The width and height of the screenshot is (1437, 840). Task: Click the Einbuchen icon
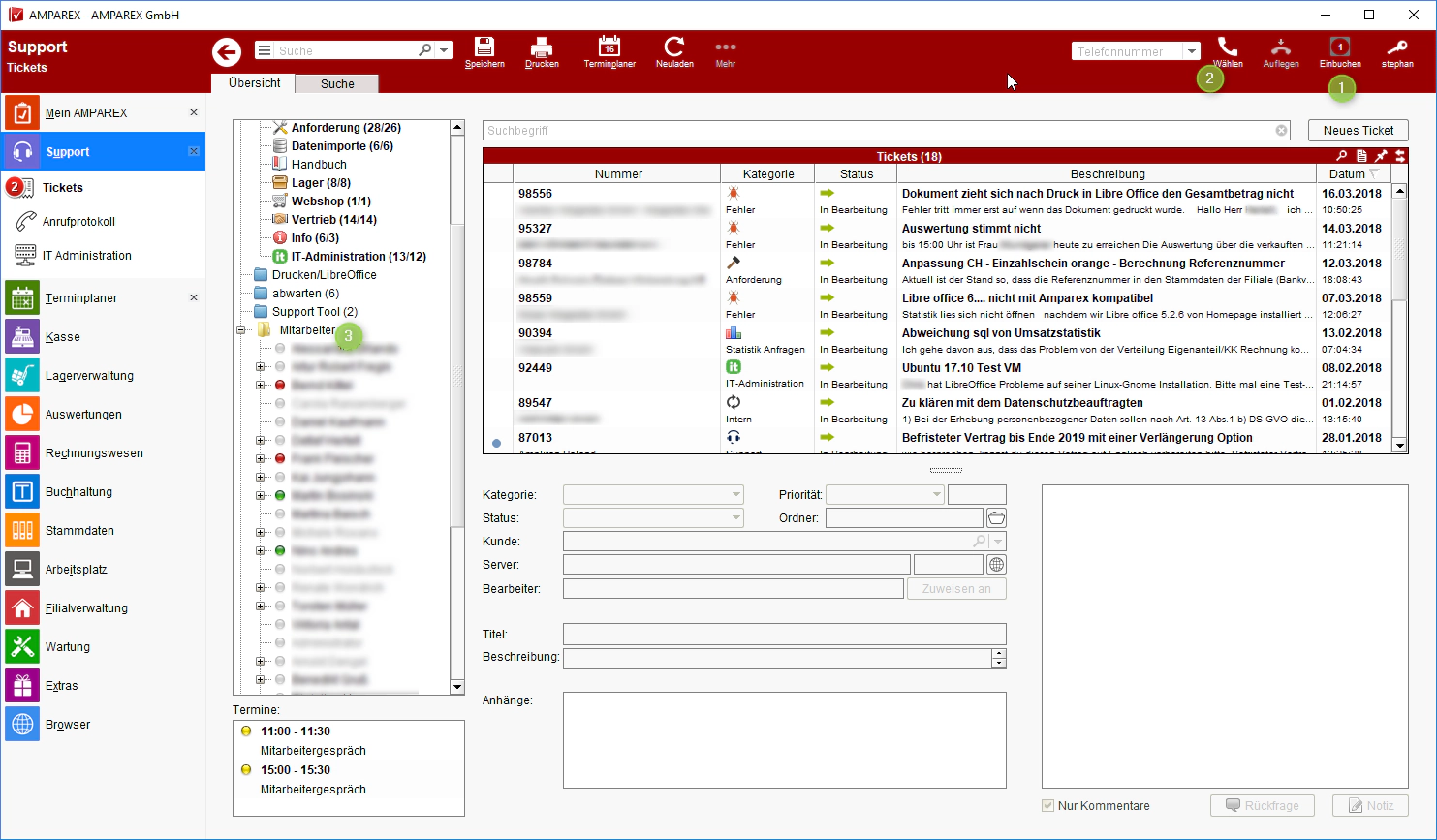click(x=1339, y=47)
